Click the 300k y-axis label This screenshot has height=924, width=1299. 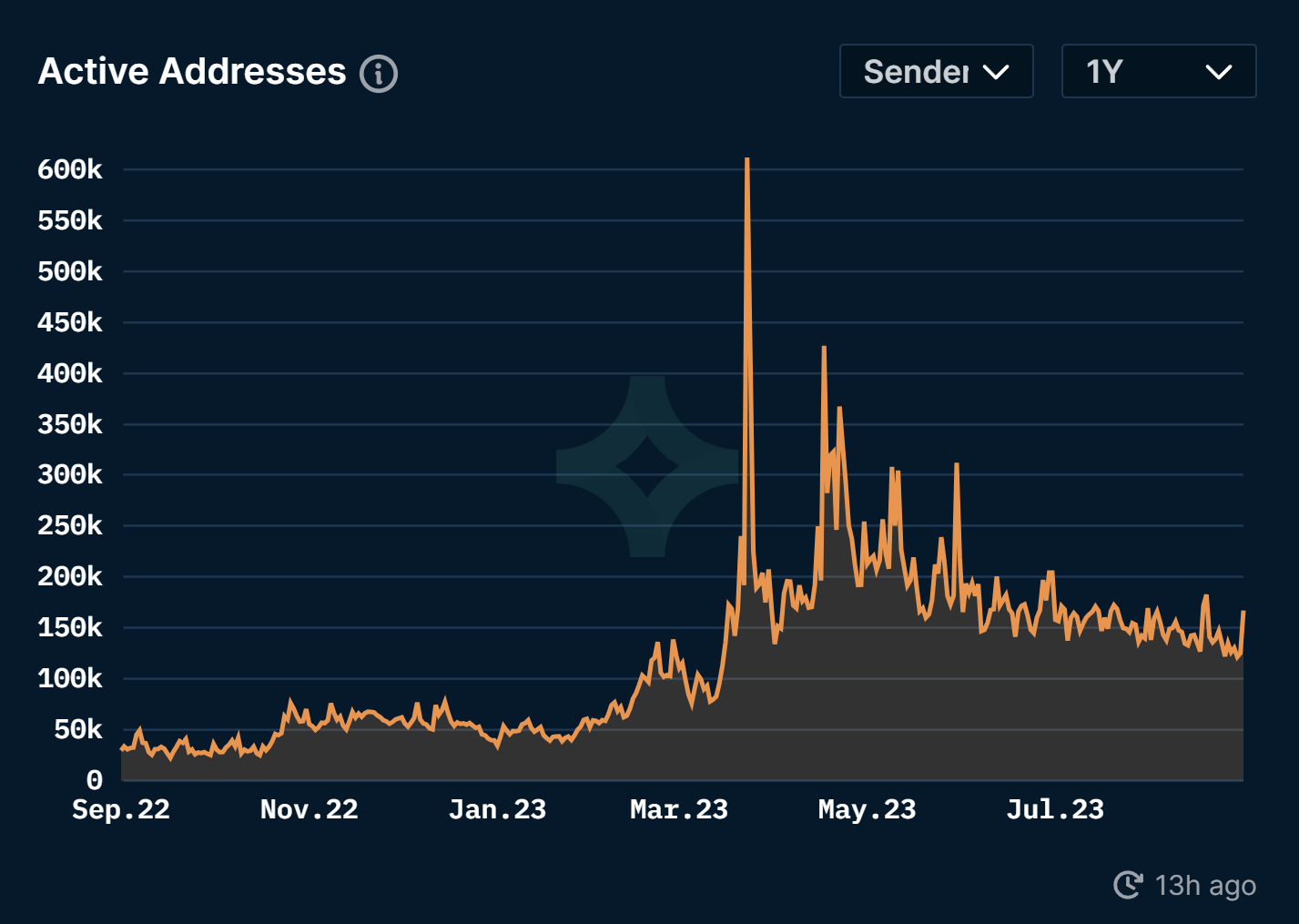click(x=70, y=474)
